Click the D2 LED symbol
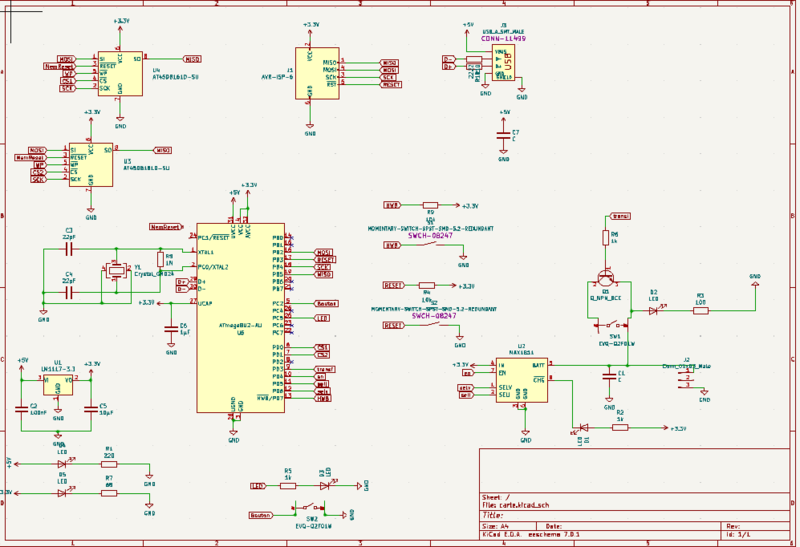The width and height of the screenshot is (800, 547). coord(656,310)
